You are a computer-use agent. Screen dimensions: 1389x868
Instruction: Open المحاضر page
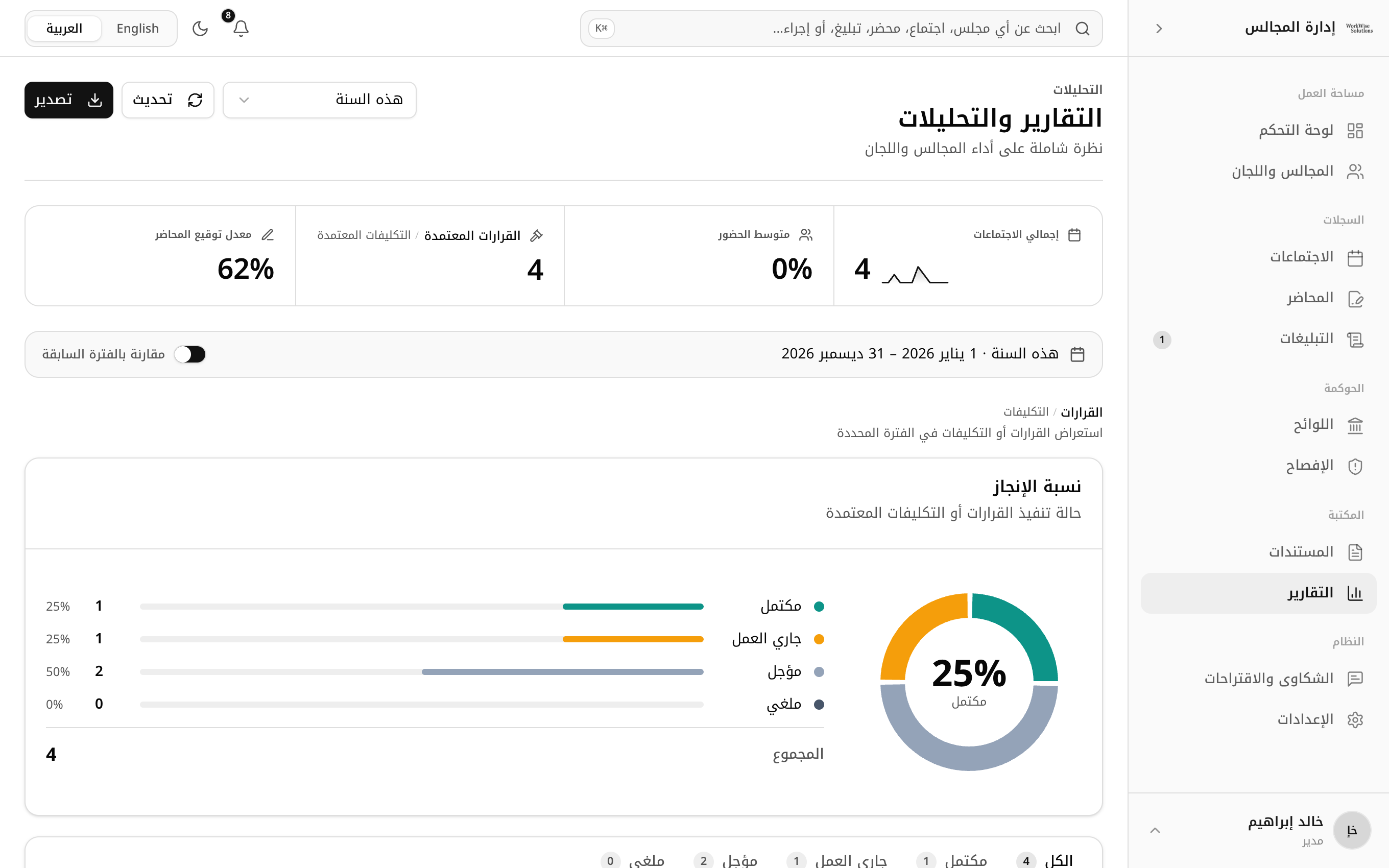[x=1258, y=298]
